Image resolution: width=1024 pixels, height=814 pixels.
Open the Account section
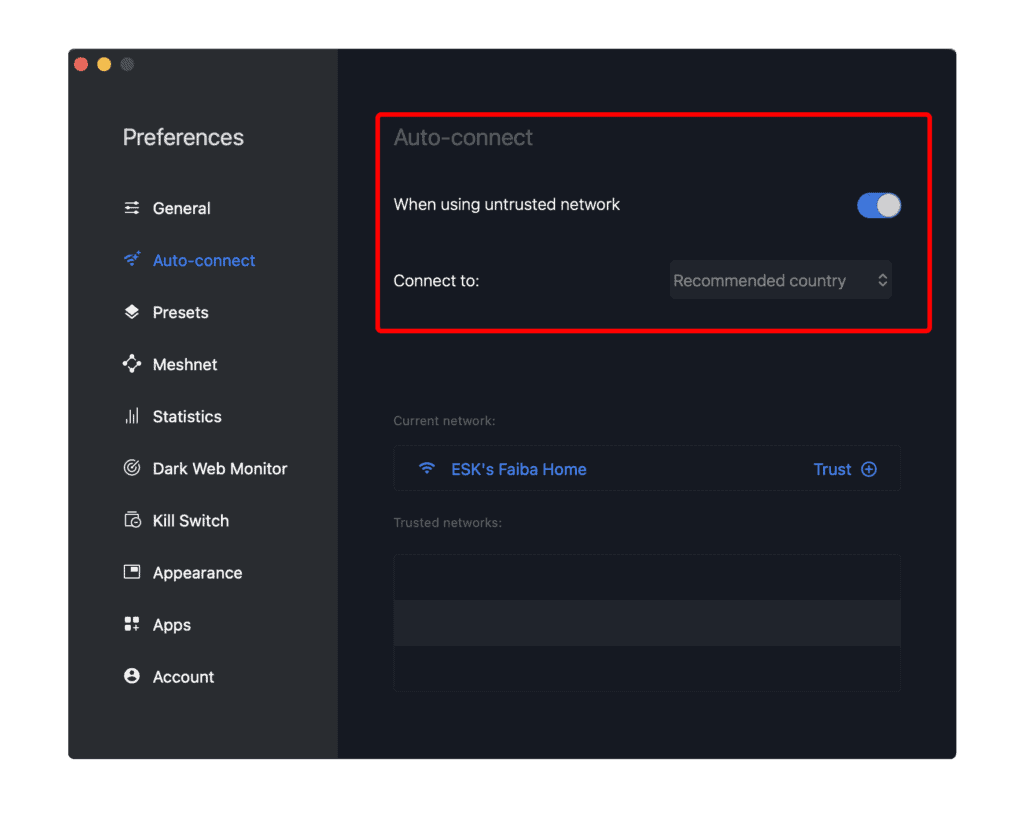click(x=183, y=677)
